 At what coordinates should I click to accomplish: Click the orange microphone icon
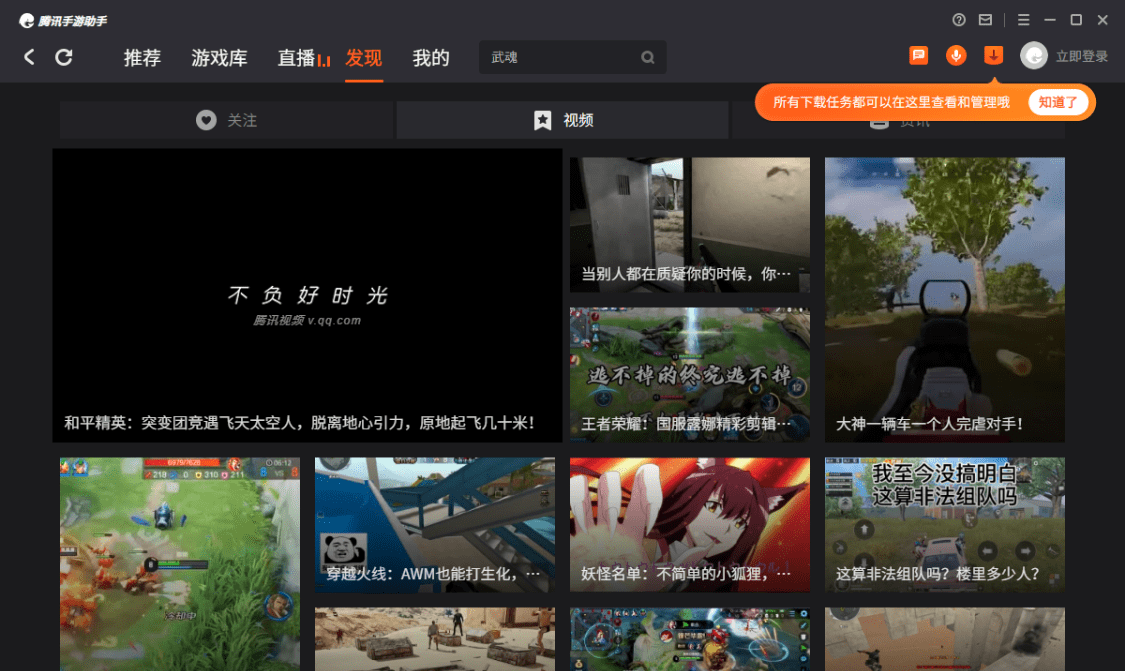click(x=956, y=55)
